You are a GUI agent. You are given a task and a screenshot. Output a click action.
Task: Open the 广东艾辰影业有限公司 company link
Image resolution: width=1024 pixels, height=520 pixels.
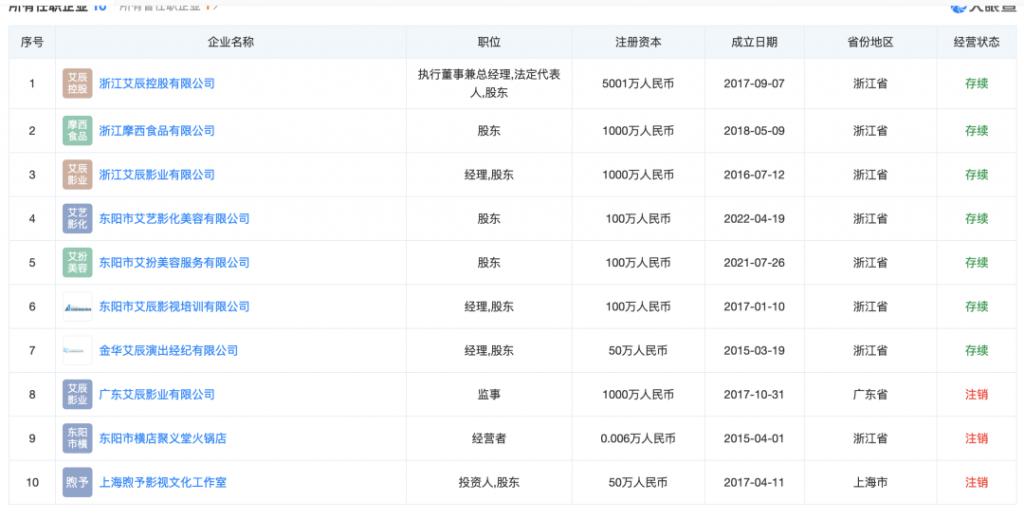tap(156, 395)
